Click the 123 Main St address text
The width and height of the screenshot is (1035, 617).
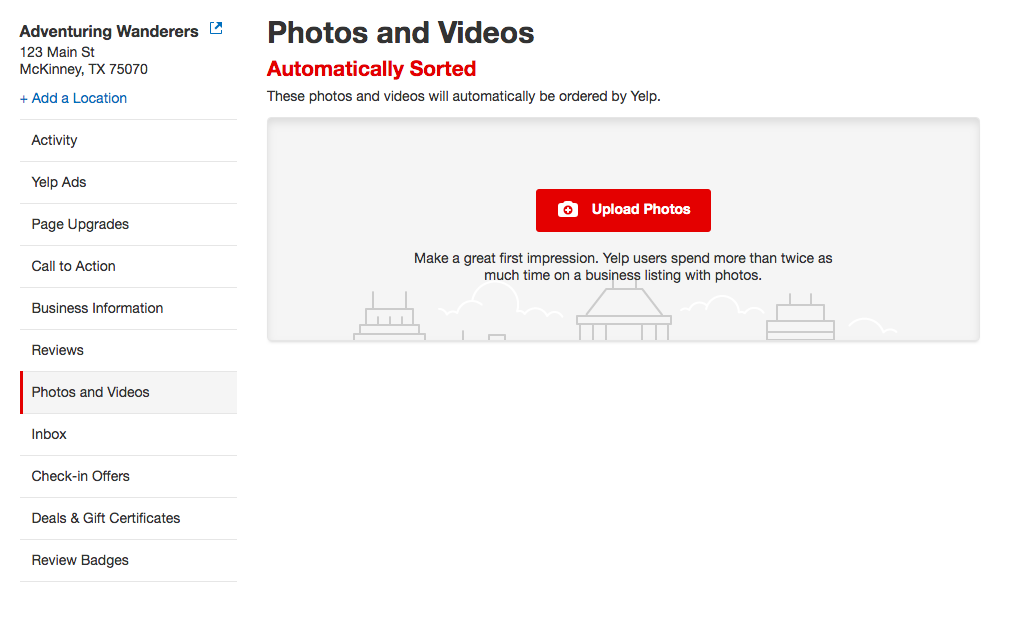point(57,52)
